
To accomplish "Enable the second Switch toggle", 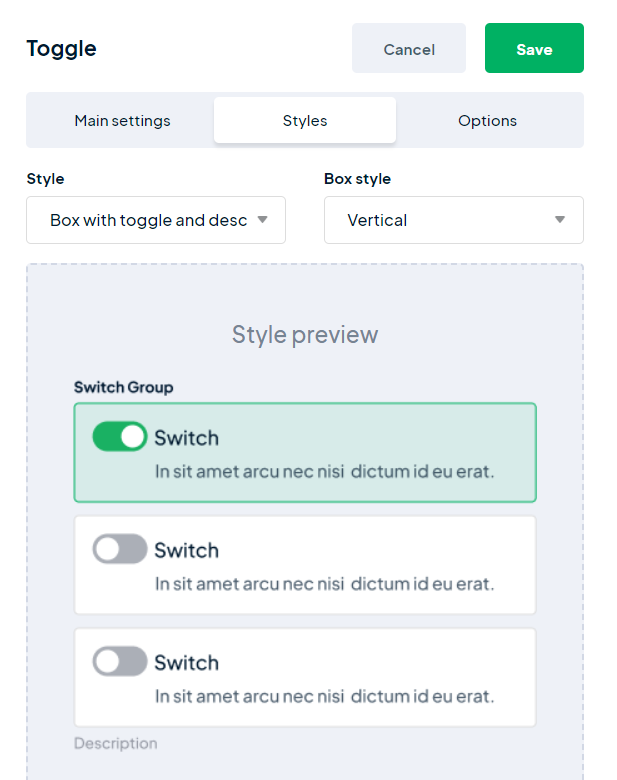I will (120, 549).
